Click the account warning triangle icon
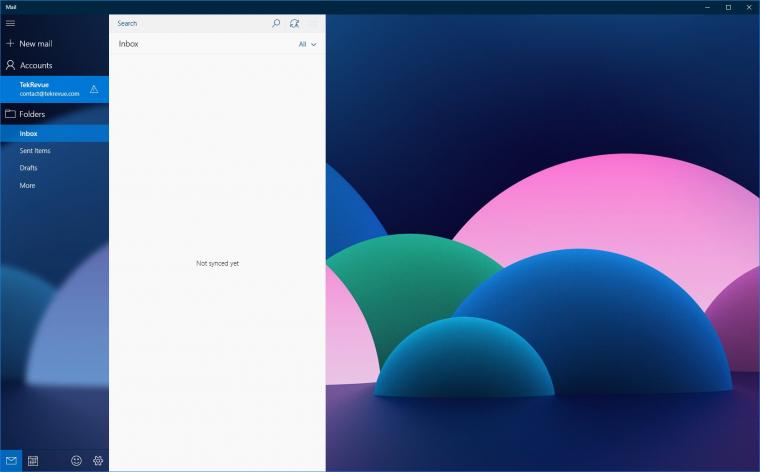This screenshot has width=760, height=472. pos(94,89)
